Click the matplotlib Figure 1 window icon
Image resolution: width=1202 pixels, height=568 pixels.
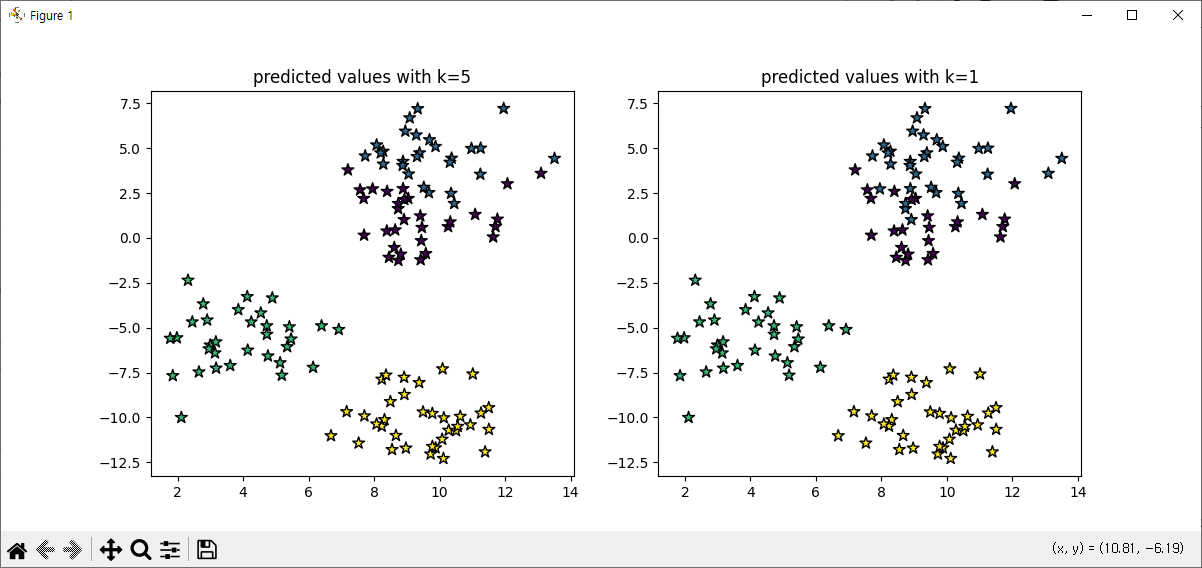17,15
